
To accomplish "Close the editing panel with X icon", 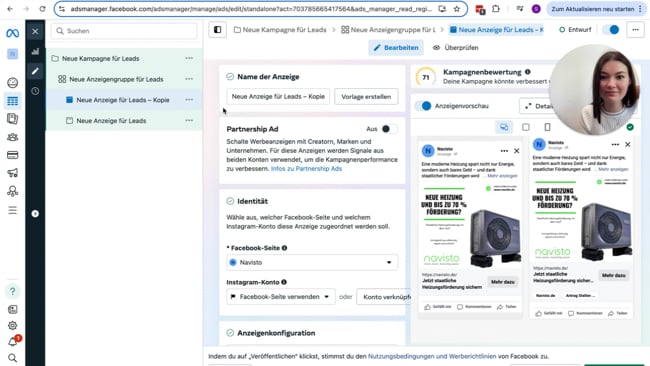I will click(x=35, y=31).
